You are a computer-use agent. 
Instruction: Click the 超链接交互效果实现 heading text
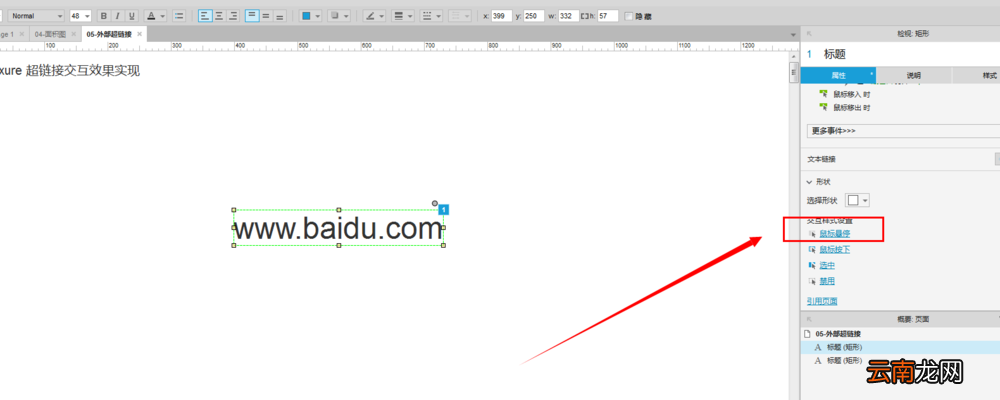tap(82, 71)
